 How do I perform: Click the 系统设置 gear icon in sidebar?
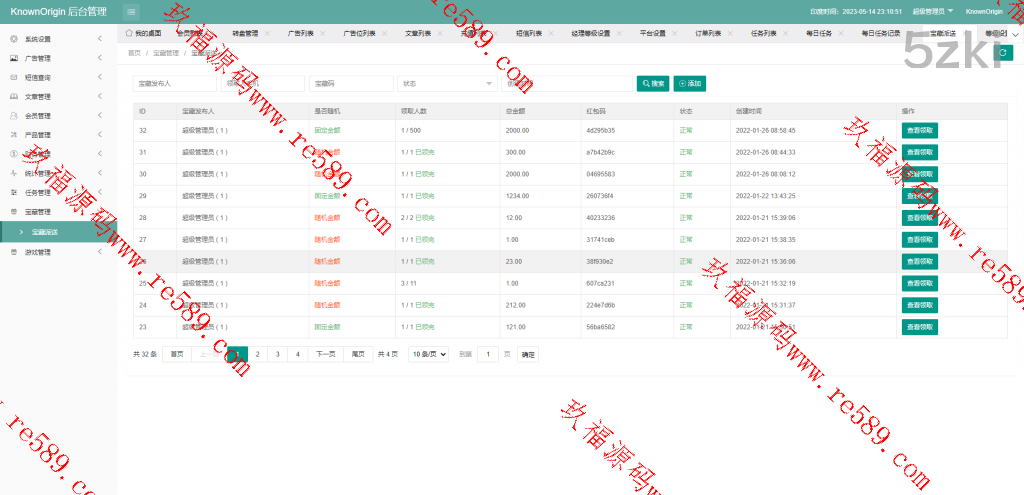click(13, 39)
